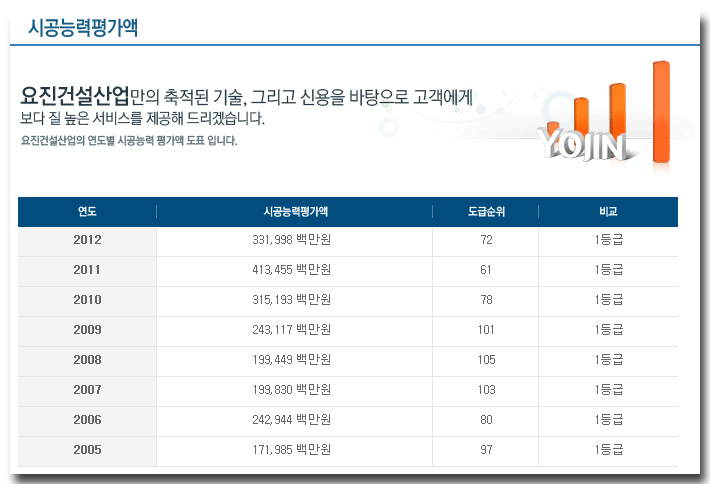Image resolution: width=710 pixels, height=484 pixels.
Task: Click rank 78 in the 2010 row
Action: click(486, 300)
